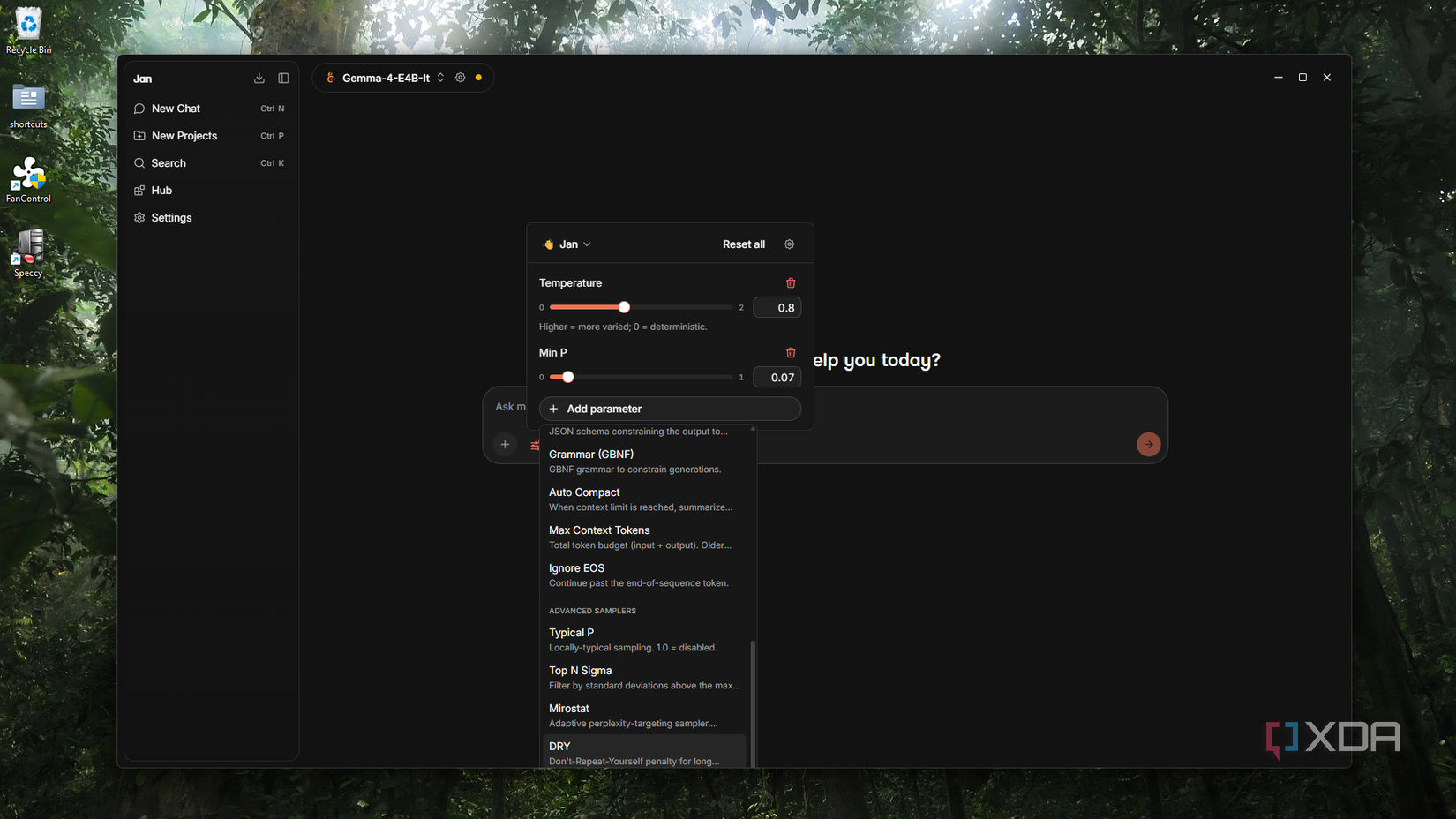Launch FanControl desktop shortcut
Screen dimensions: 1456x819
(x=28, y=180)
